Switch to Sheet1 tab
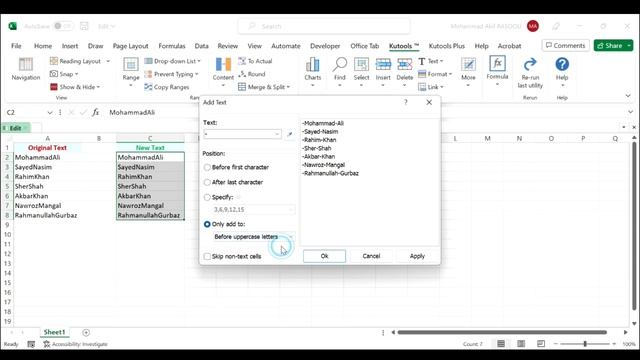This screenshot has width=640, height=360. click(54, 332)
